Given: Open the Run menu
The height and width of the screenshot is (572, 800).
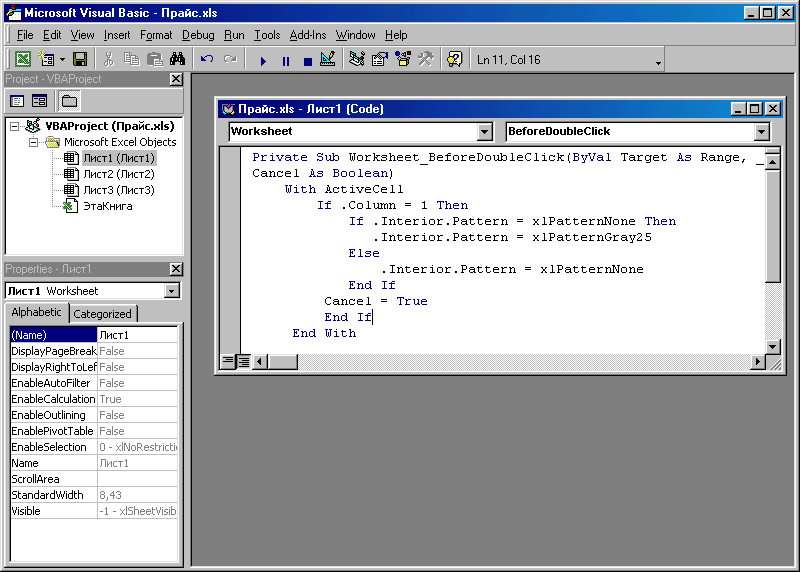Looking at the screenshot, I should [x=234, y=35].
